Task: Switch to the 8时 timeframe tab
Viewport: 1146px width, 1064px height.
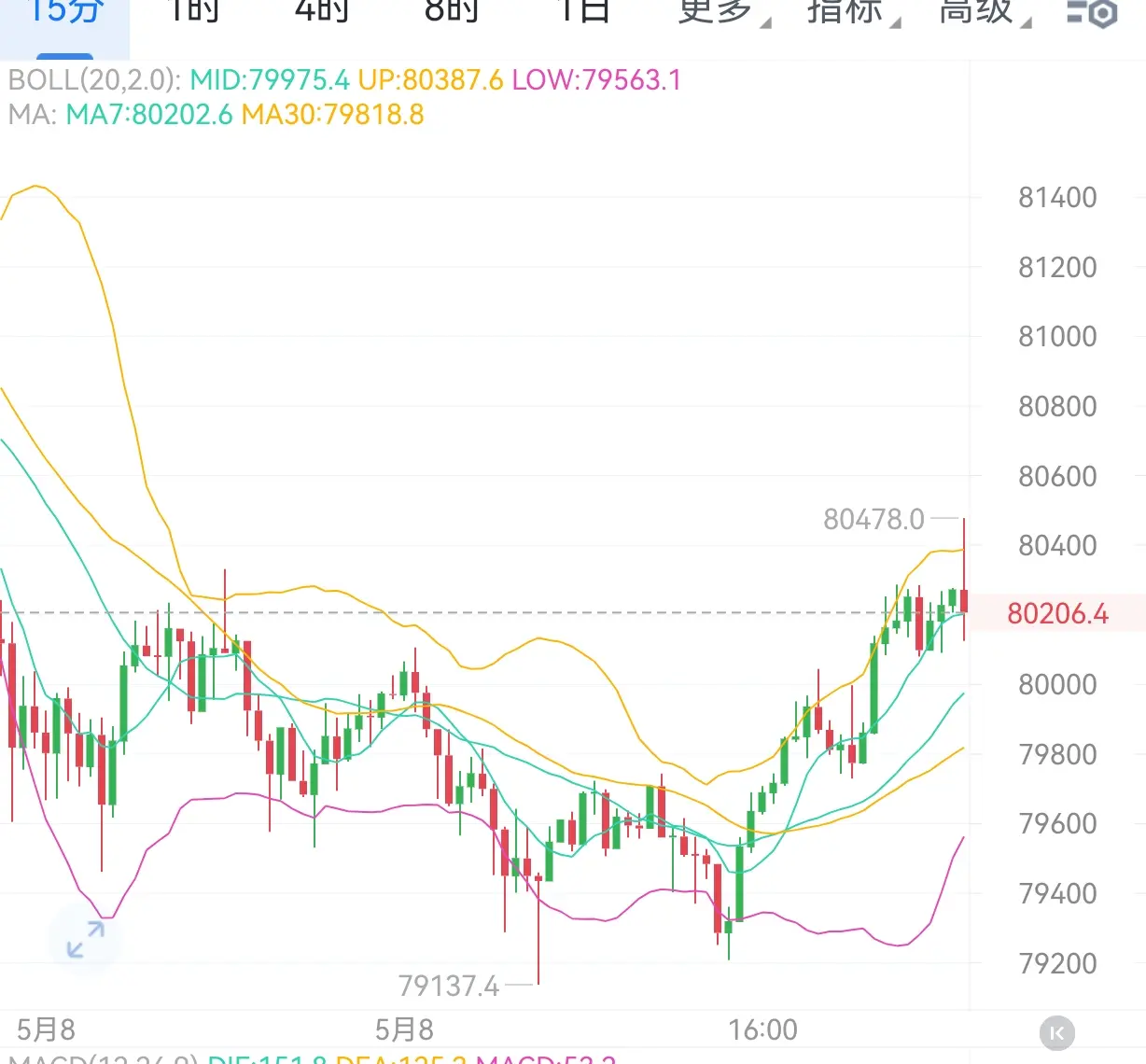Action: click(x=452, y=12)
